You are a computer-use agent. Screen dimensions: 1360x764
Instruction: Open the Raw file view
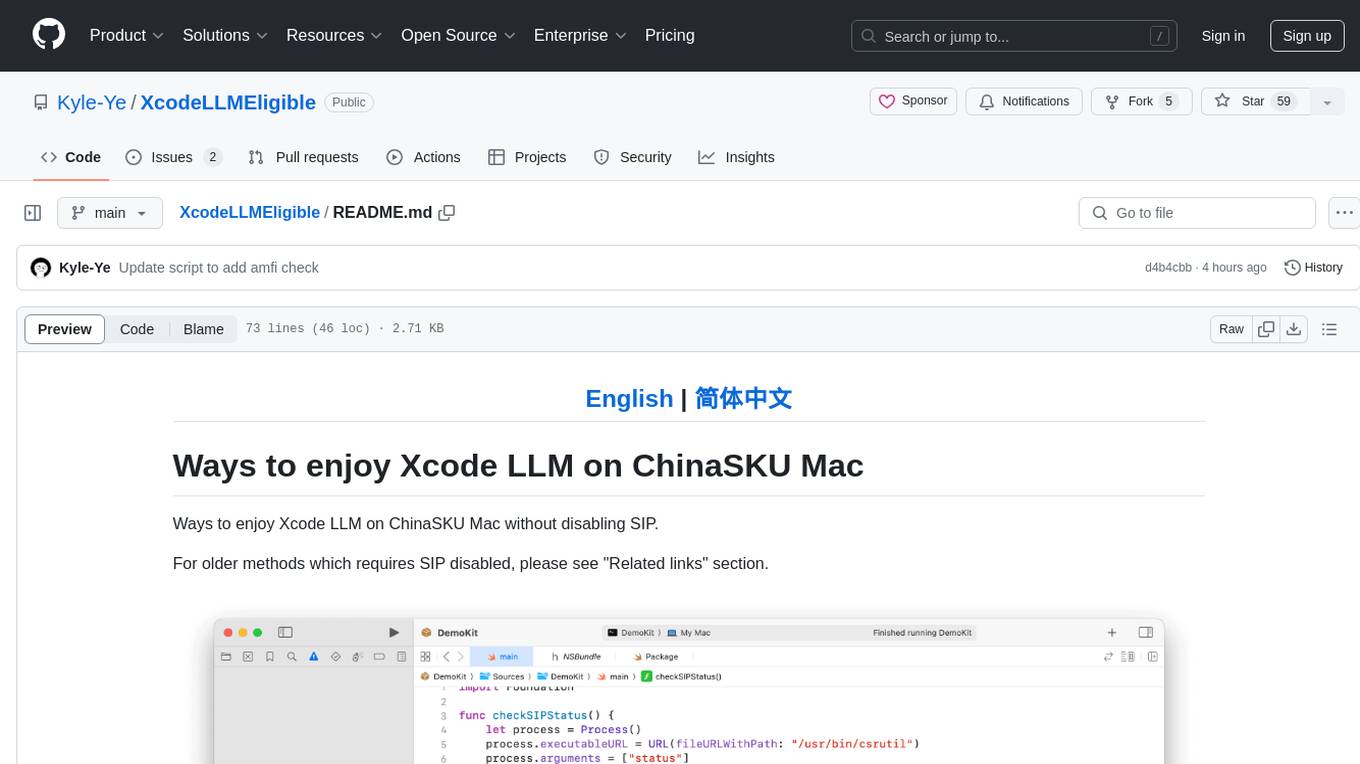(x=1231, y=329)
